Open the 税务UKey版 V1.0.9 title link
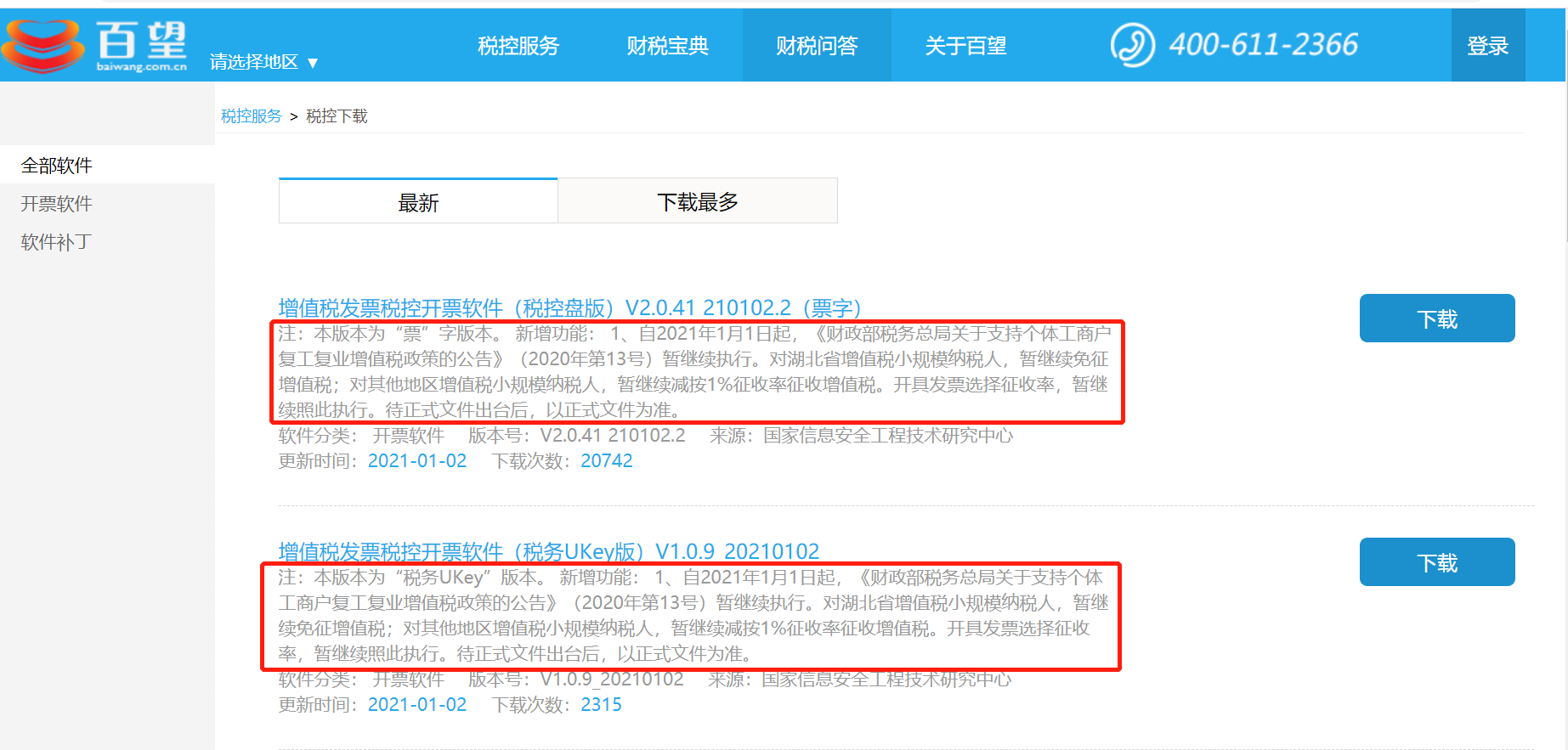Viewport: 1568px width, 750px height. (x=548, y=551)
